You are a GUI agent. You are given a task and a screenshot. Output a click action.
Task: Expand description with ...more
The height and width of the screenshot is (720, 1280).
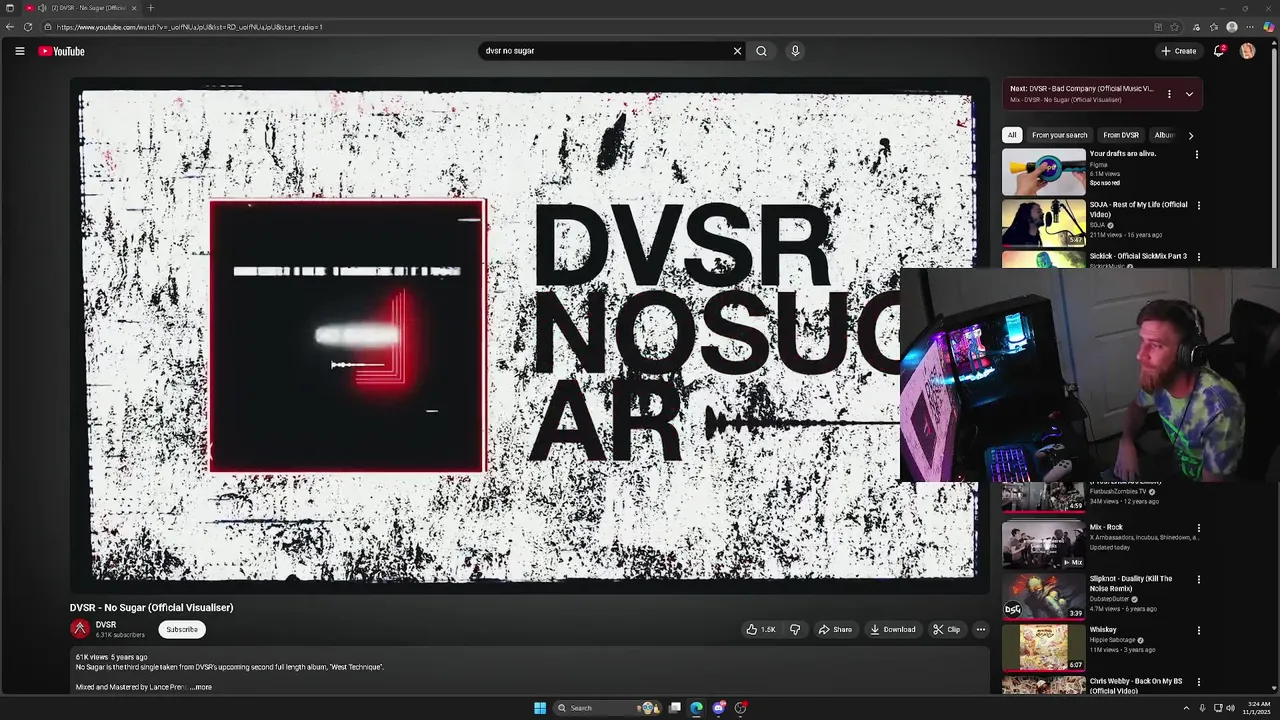tap(201, 687)
